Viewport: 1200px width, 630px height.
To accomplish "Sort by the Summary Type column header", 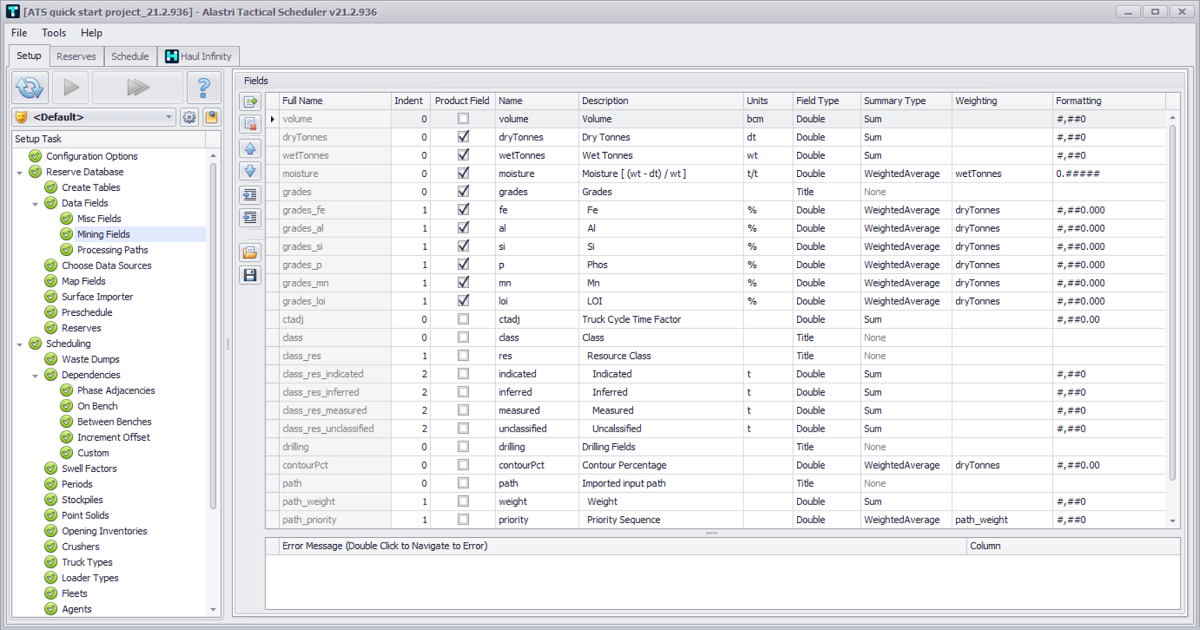I will pyautogui.click(x=894, y=101).
